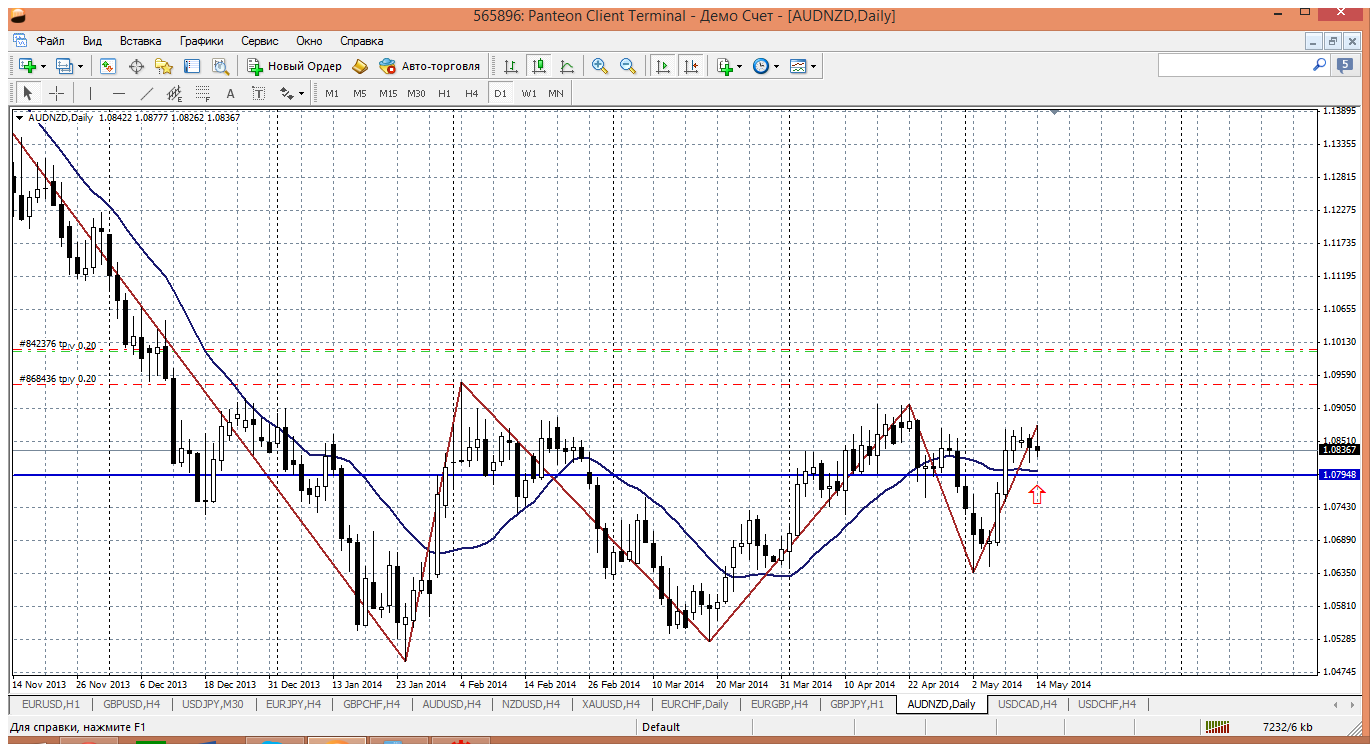Zoom in on the chart

click(600, 66)
